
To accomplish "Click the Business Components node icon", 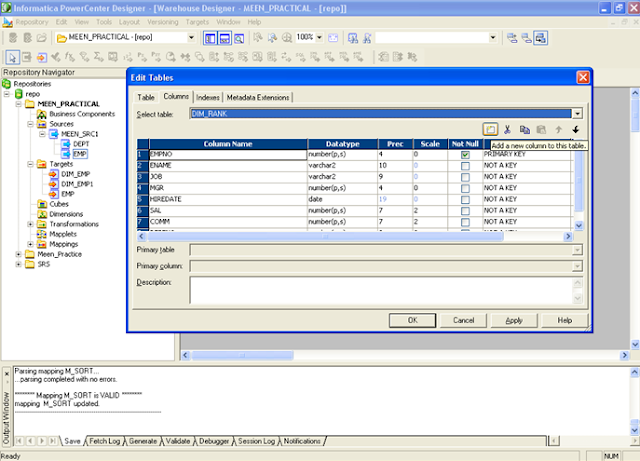I will (x=42, y=114).
